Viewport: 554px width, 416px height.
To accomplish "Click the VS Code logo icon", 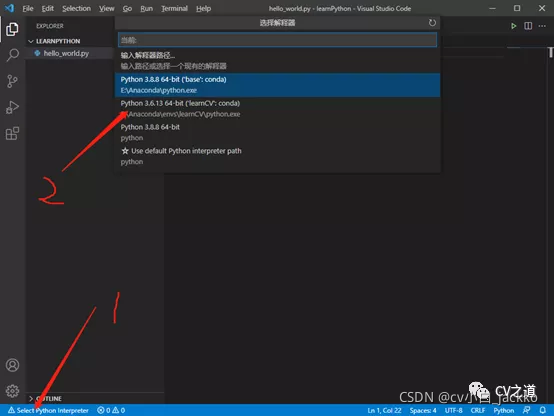I will tap(9, 8).
